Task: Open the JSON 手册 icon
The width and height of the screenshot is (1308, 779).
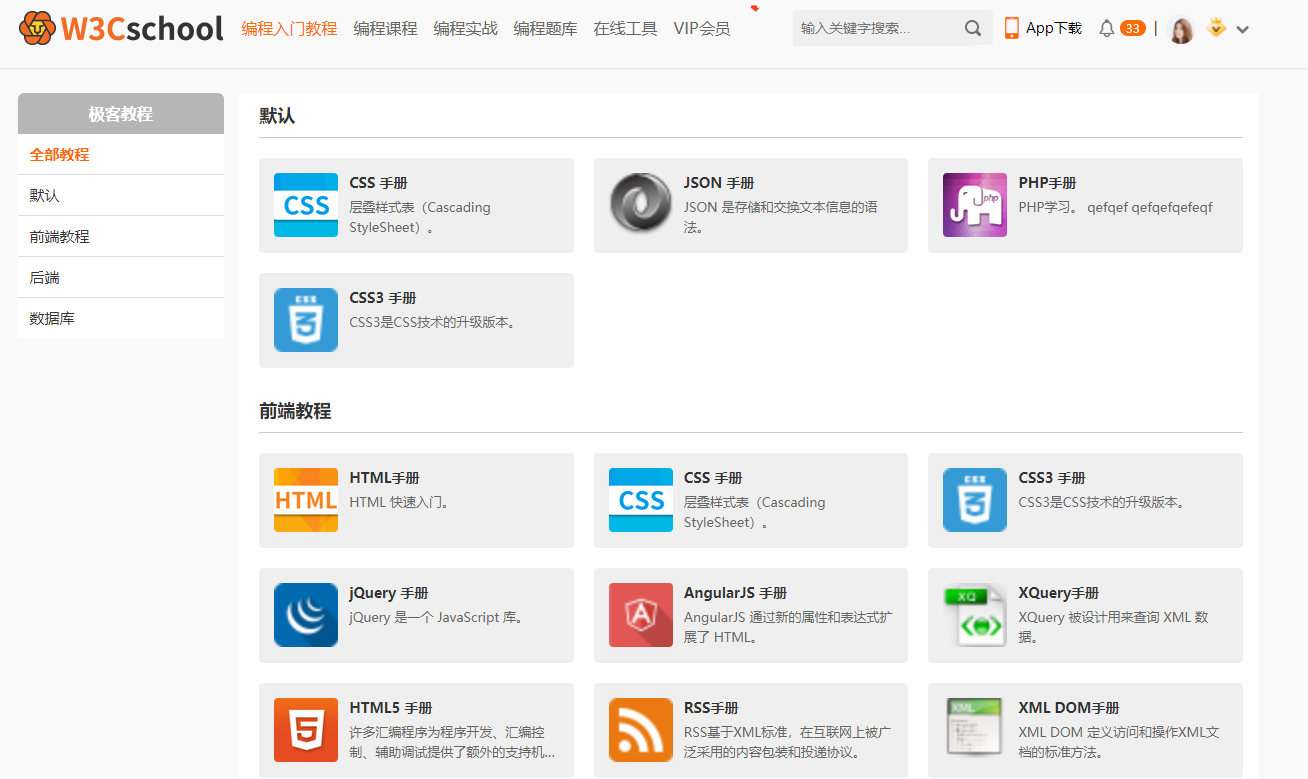Action: click(x=641, y=205)
